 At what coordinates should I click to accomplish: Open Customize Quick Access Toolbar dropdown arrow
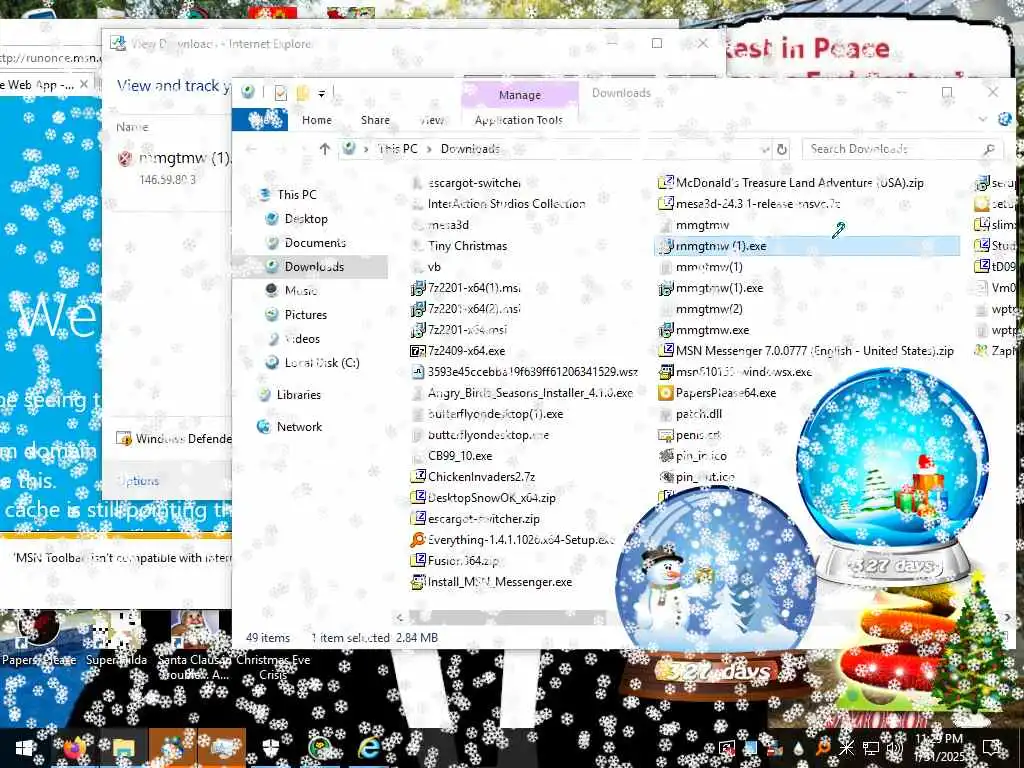pos(321,94)
